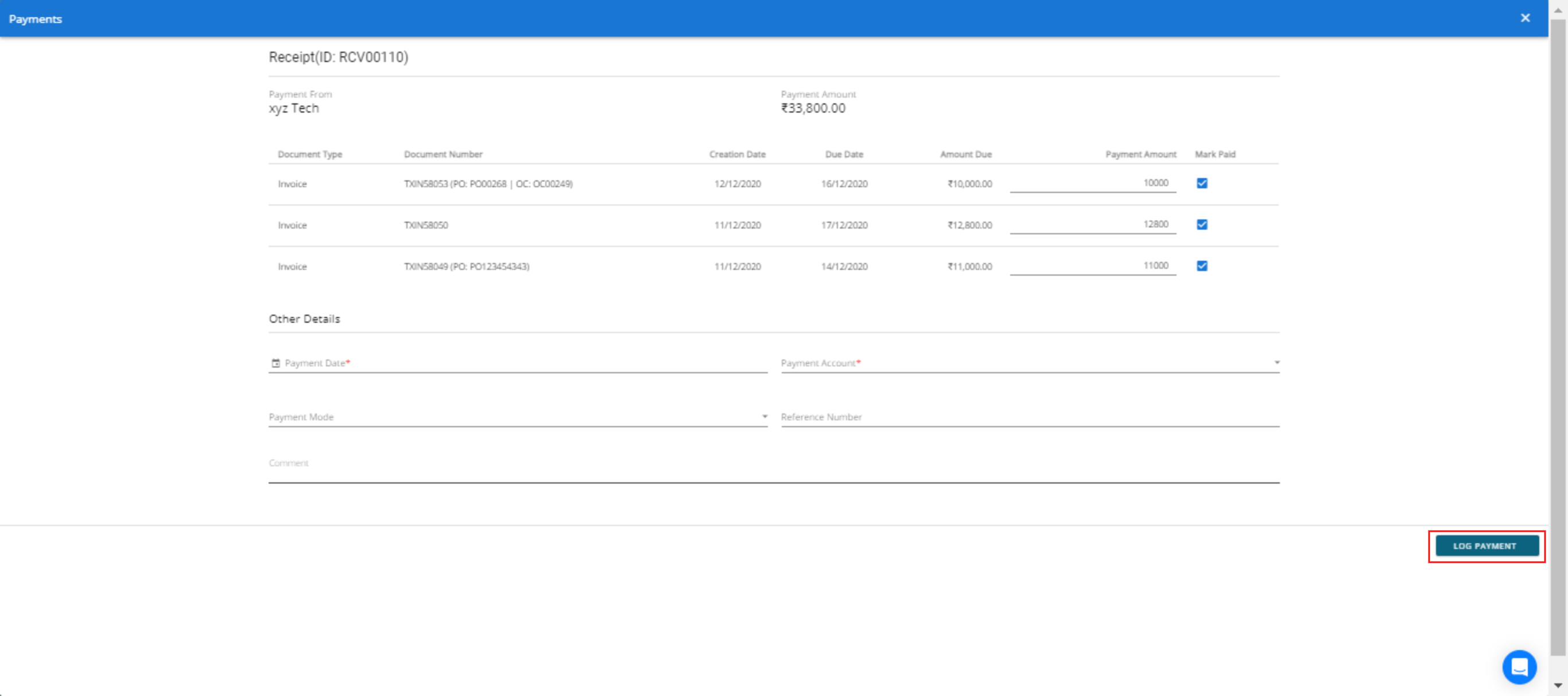The image size is (1568, 696).
Task: Click the Payment Date field
Action: [518, 363]
